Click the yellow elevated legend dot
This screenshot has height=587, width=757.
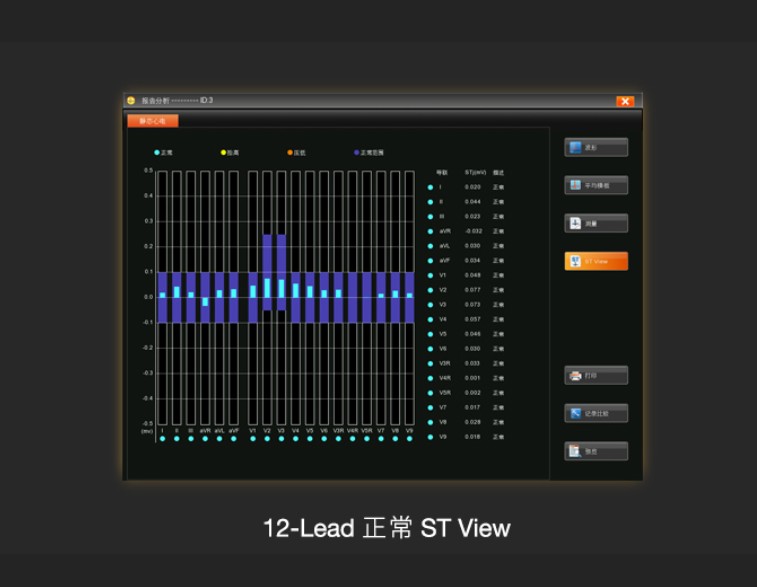(x=223, y=153)
